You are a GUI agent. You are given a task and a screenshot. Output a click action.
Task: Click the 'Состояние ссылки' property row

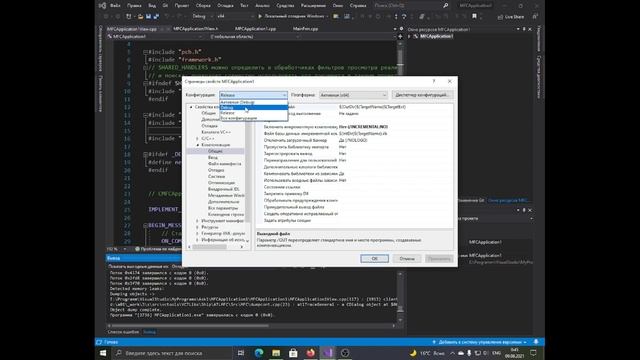coord(355,187)
